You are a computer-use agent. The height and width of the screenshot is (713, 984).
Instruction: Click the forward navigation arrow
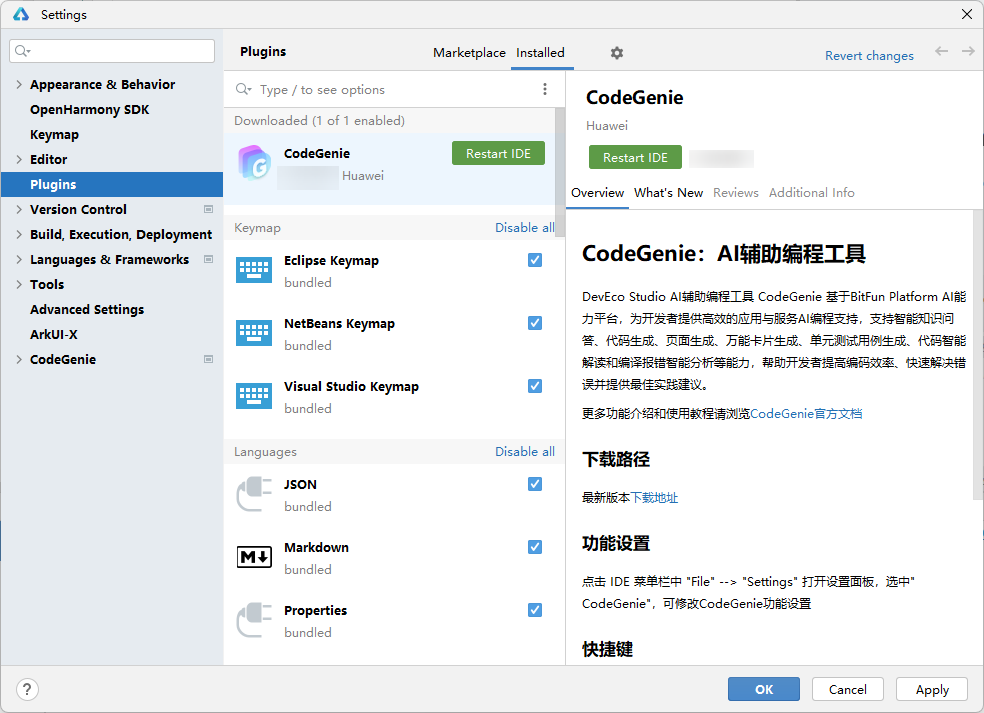tap(968, 51)
